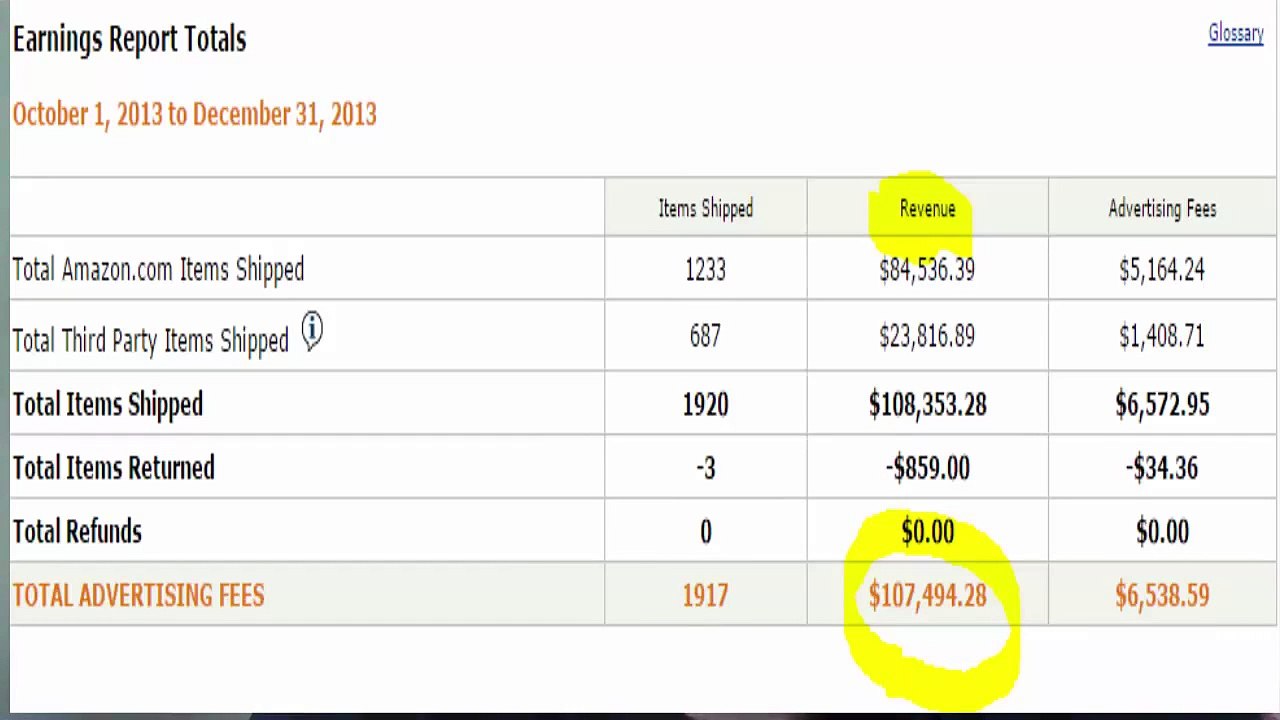Viewport: 1280px width, 720px height.
Task: Click the Earnings Report Totals heading
Action: click(x=129, y=40)
